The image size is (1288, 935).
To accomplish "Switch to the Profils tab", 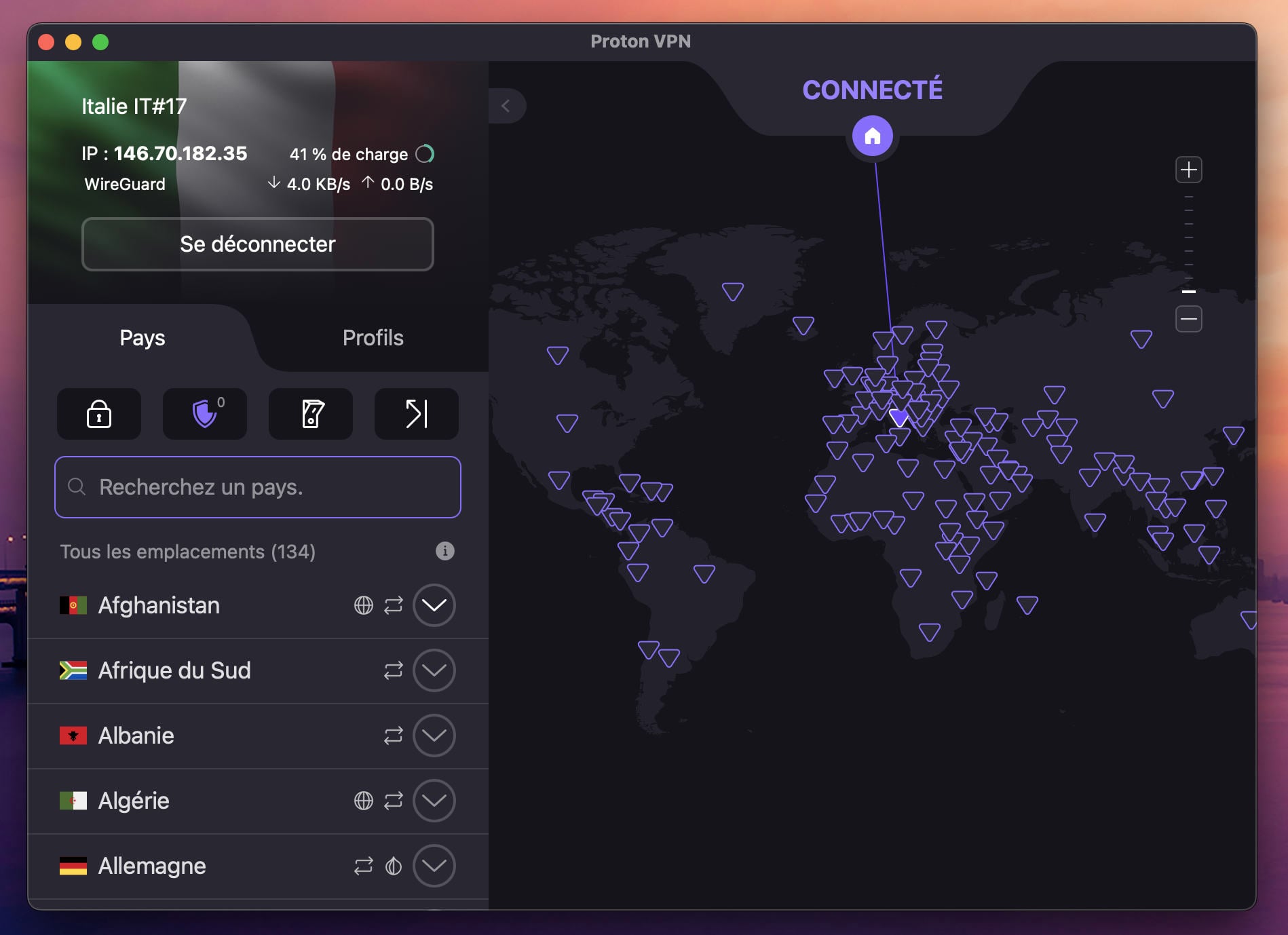I will pos(373,337).
